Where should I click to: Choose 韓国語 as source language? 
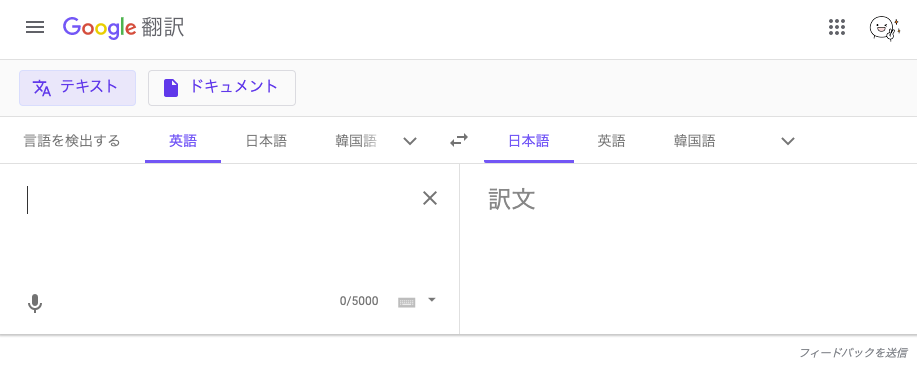coord(356,141)
